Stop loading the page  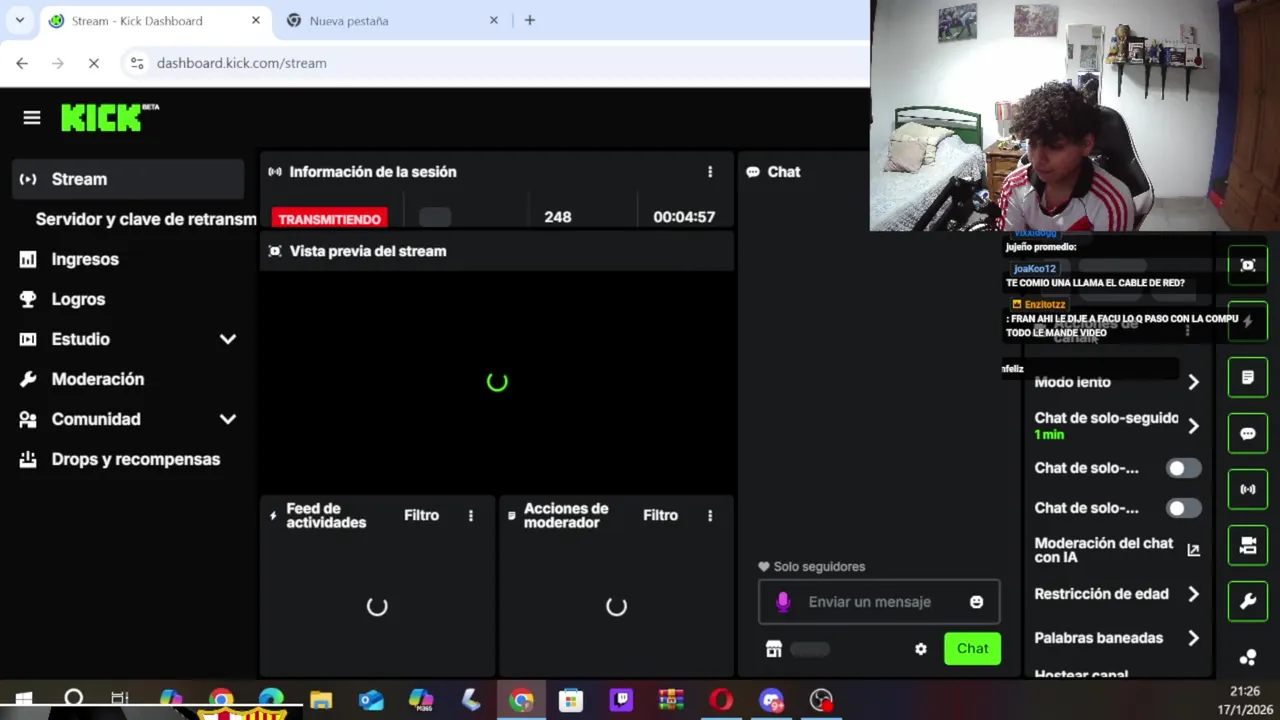[93, 63]
